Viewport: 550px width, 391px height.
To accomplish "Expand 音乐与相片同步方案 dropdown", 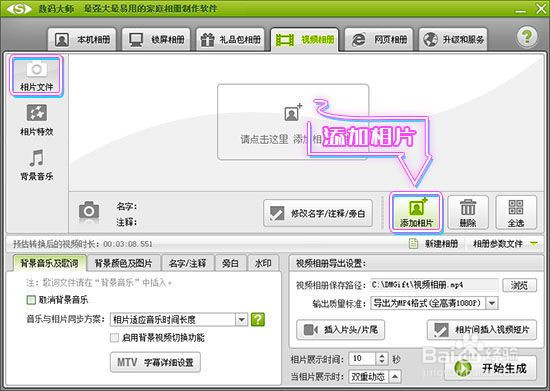I will pyautogui.click(x=241, y=319).
